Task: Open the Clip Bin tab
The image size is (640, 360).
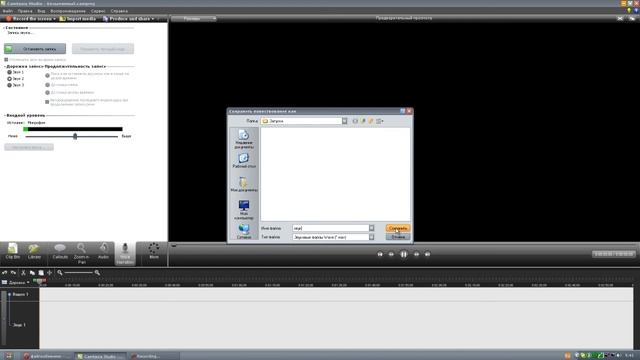Action: pyautogui.click(x=13, y=251)
